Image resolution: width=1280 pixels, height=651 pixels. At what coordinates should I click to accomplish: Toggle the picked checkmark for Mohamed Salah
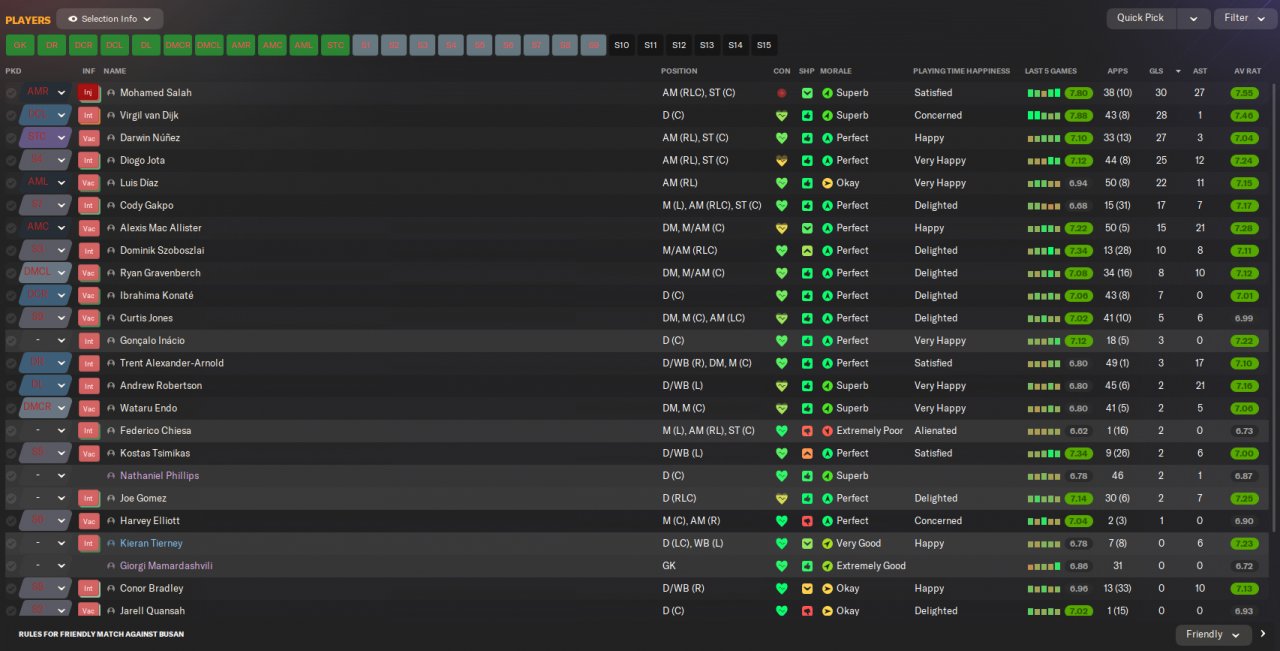pos(11,93)
